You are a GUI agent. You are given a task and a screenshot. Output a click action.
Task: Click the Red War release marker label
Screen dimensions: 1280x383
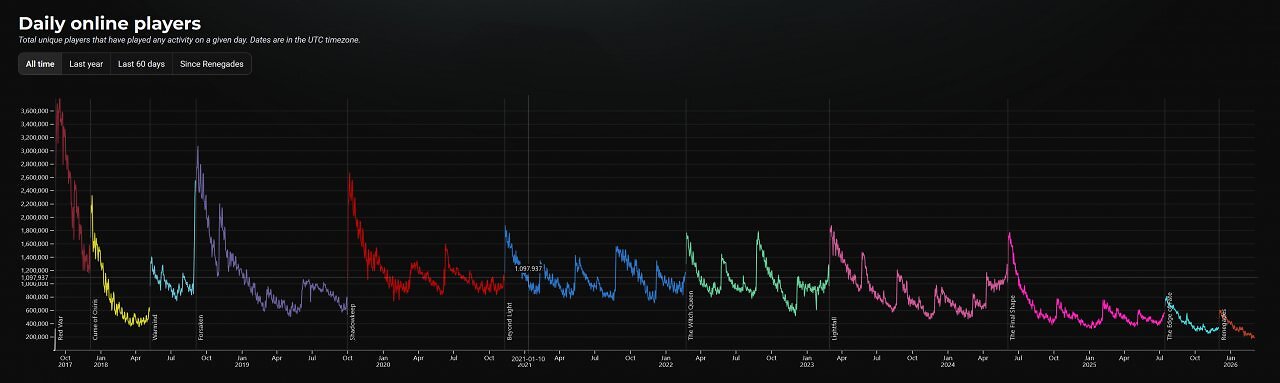coord(61,329)
